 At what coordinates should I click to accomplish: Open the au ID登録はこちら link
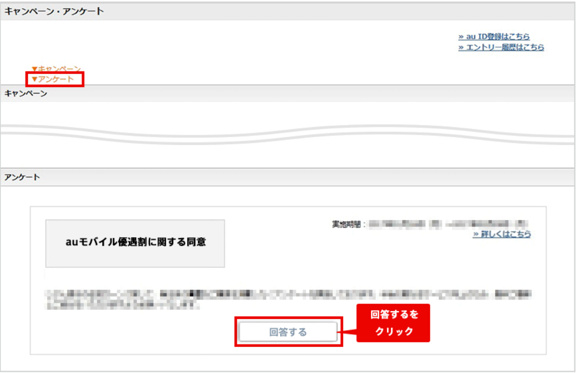(x=494, y=36)
